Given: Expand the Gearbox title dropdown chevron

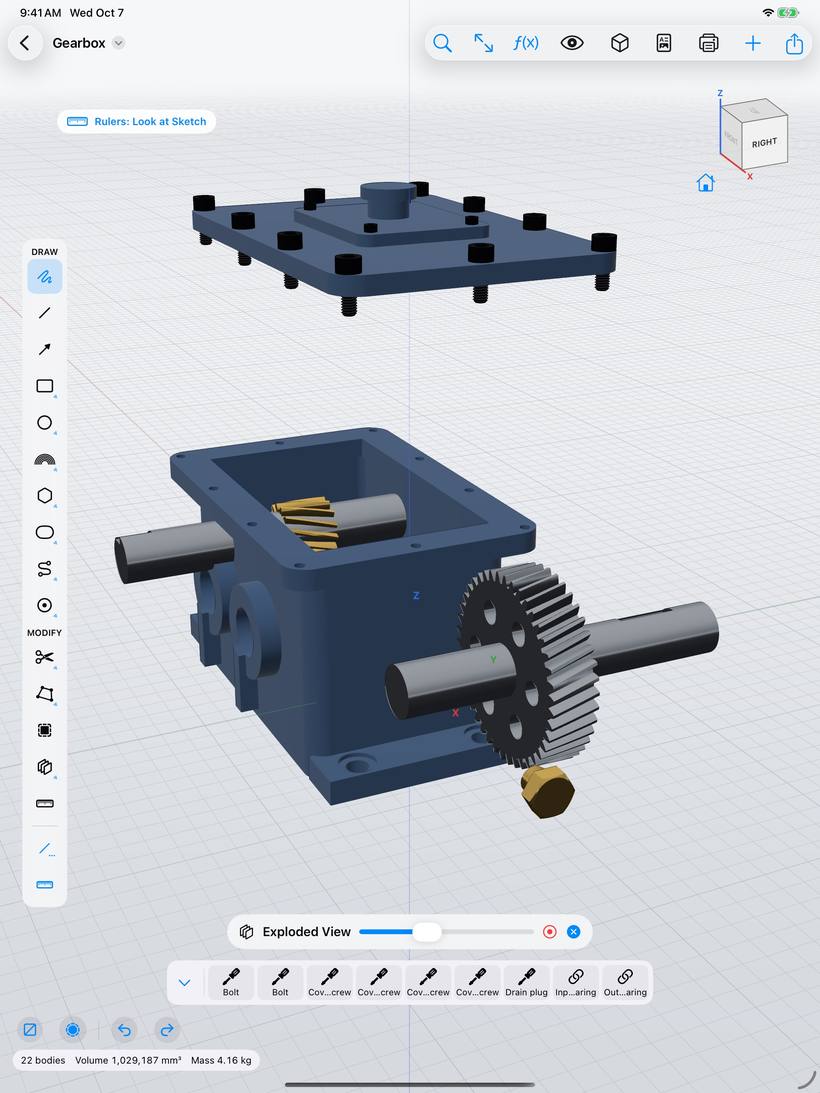Looking at the screenshot, I should tap(119, 43).
